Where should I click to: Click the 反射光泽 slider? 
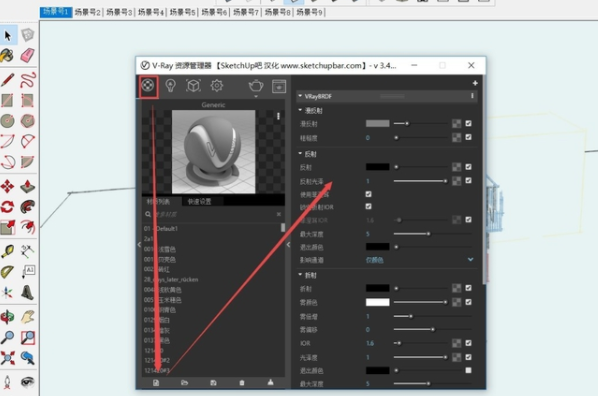click(x=420, y=181)
